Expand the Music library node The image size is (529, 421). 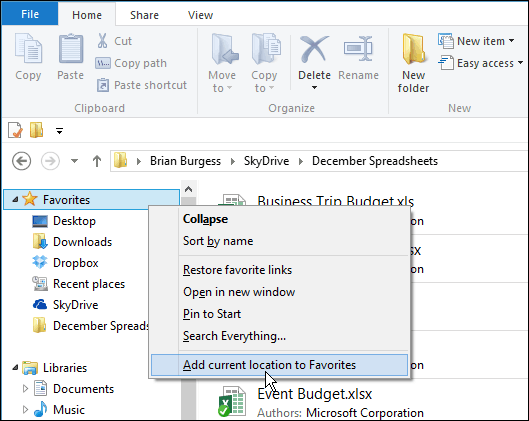coord(25,410)
